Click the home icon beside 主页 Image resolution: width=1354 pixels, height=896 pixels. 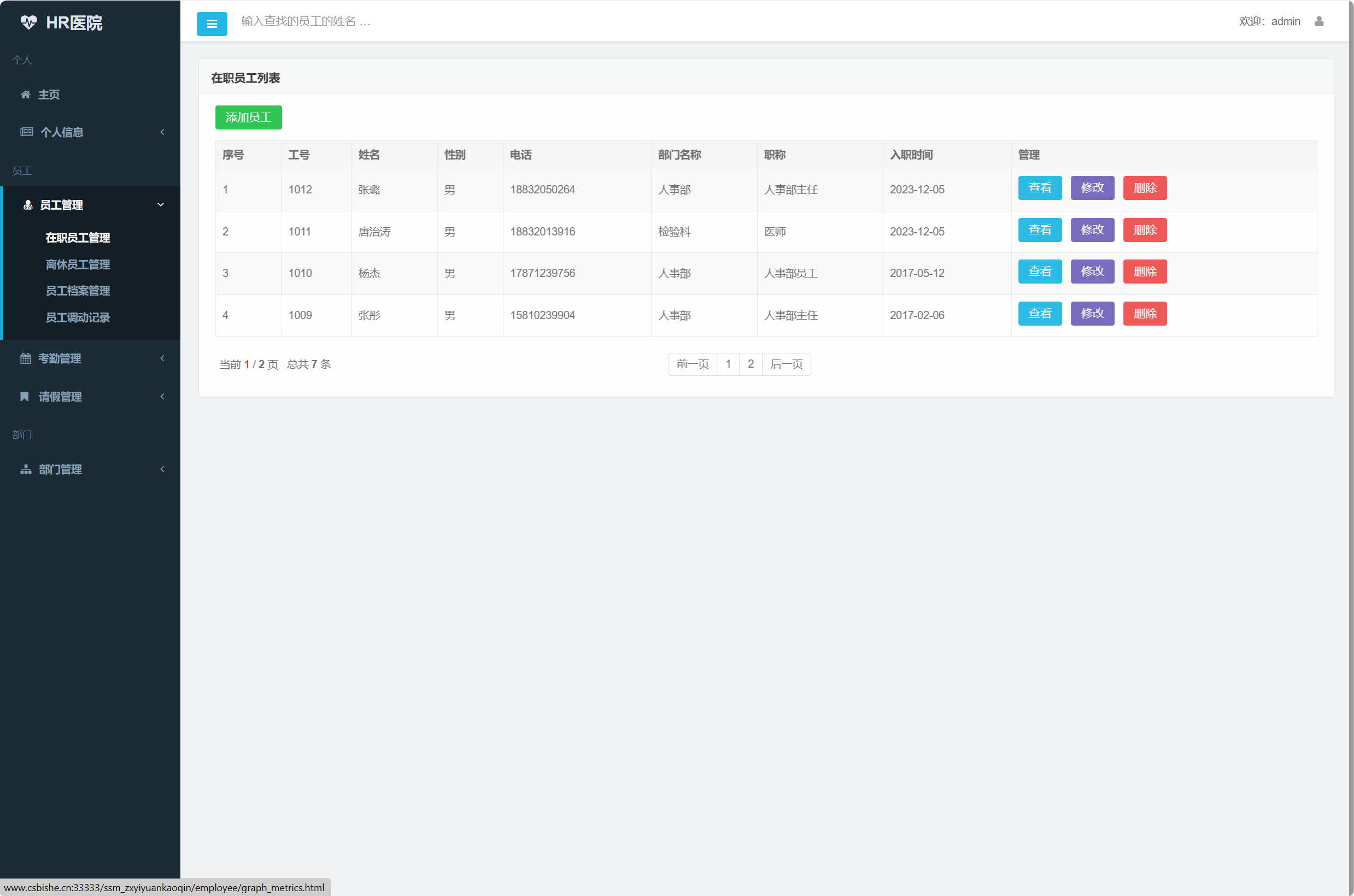25,95
